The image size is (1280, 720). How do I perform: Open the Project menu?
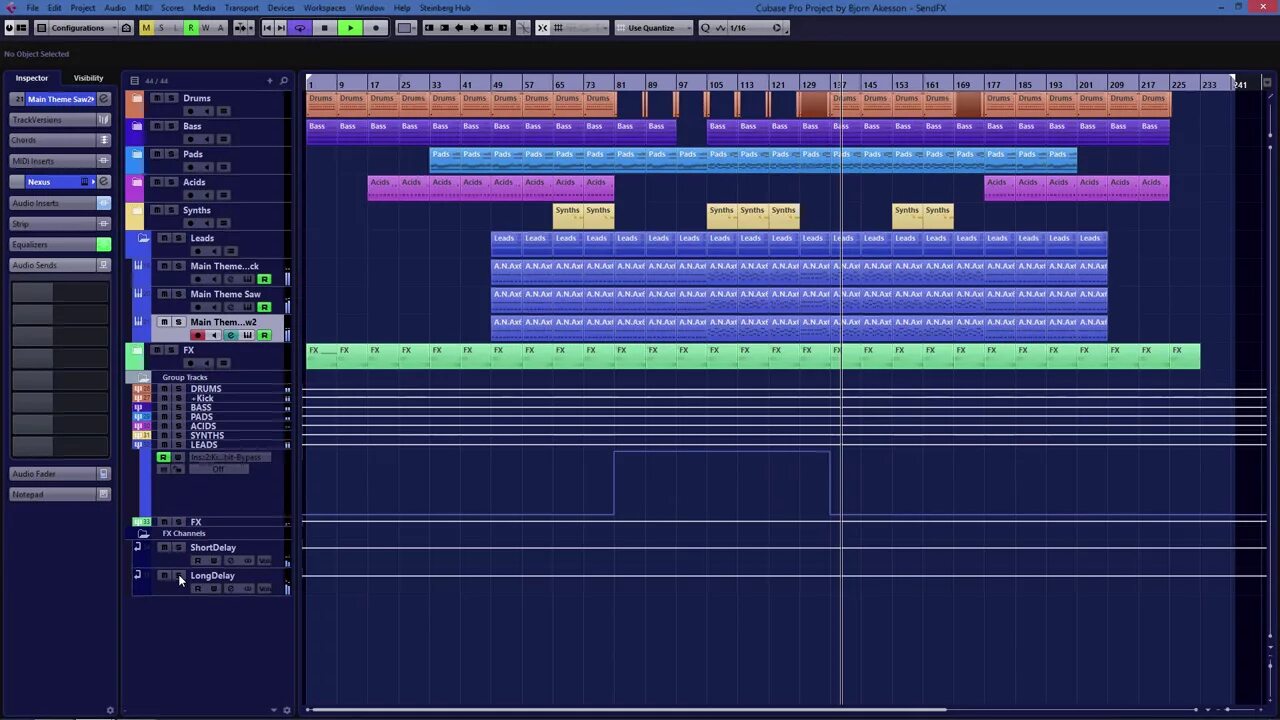point(83,8)
